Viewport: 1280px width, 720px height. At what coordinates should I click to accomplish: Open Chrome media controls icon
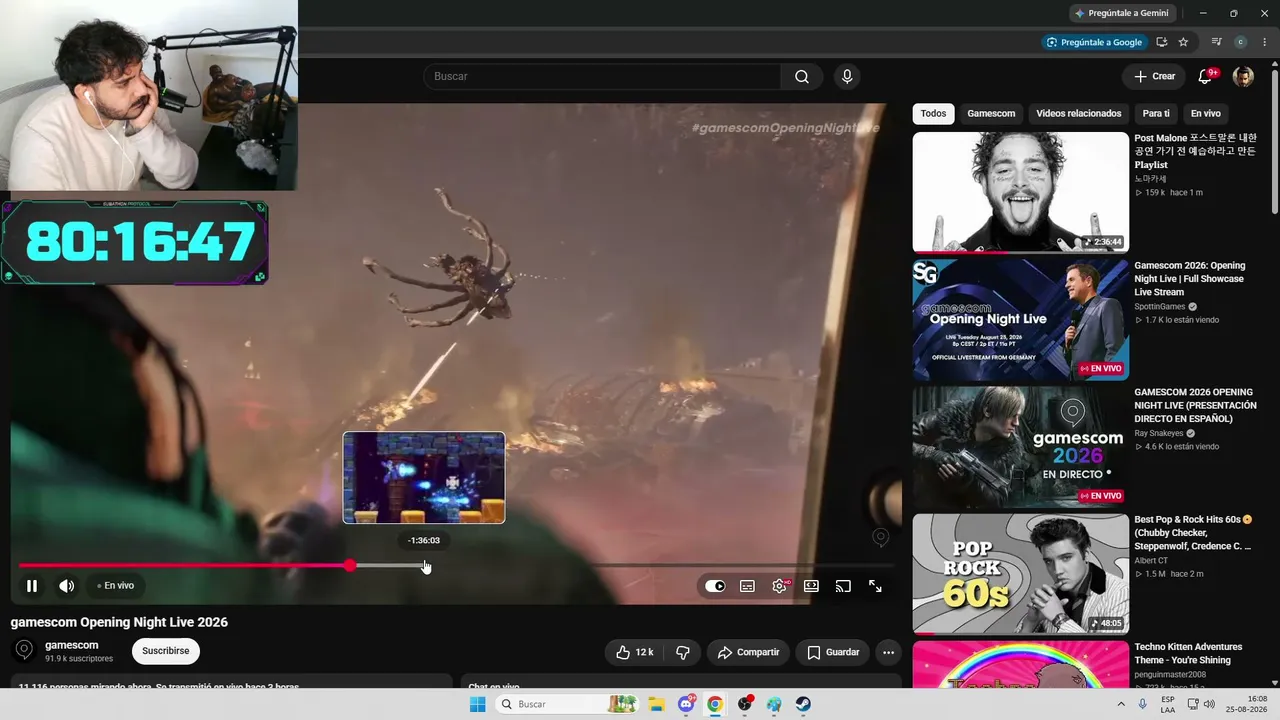(1216, 42)
